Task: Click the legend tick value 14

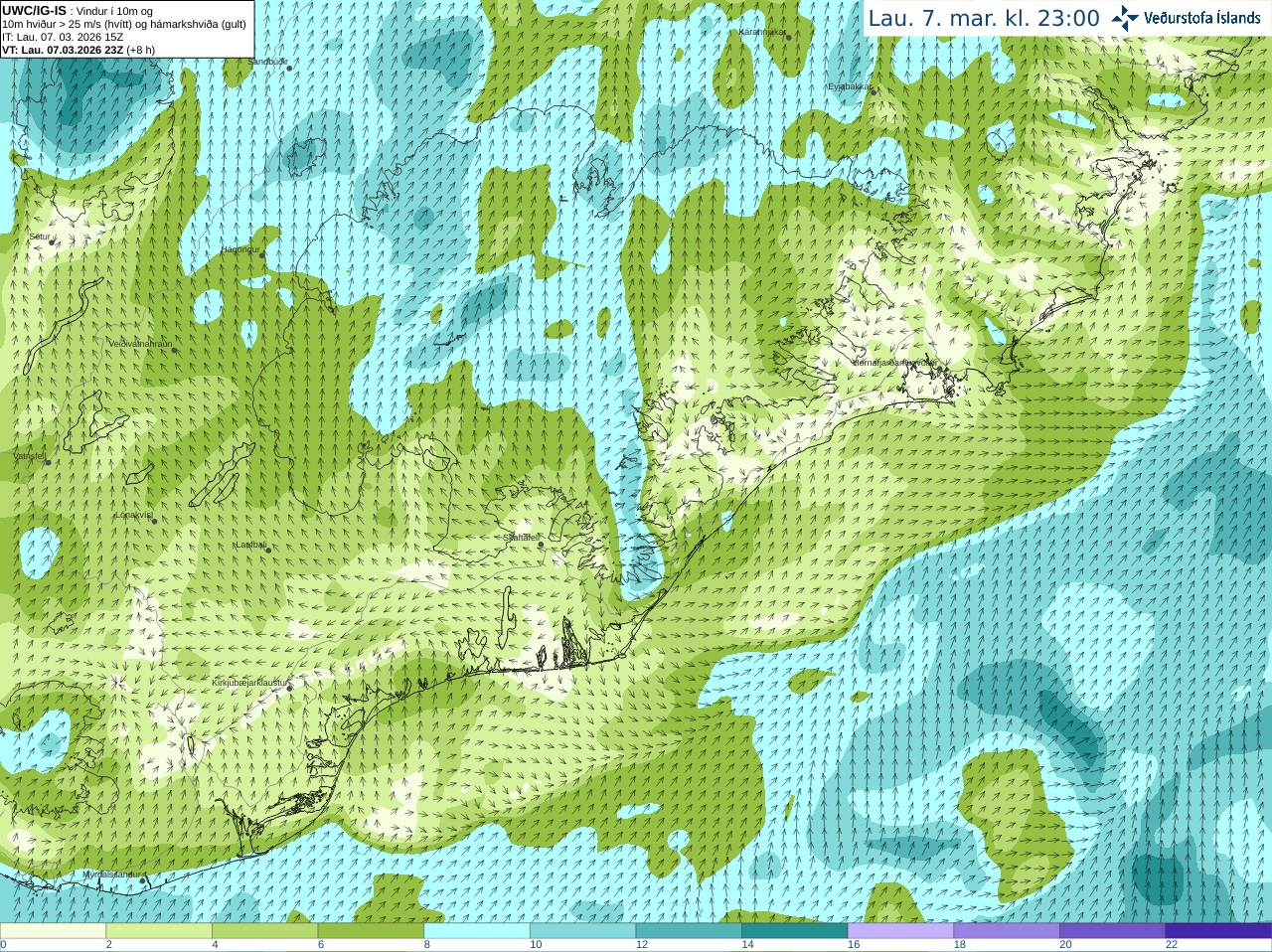Action: (x=747, y=945)
